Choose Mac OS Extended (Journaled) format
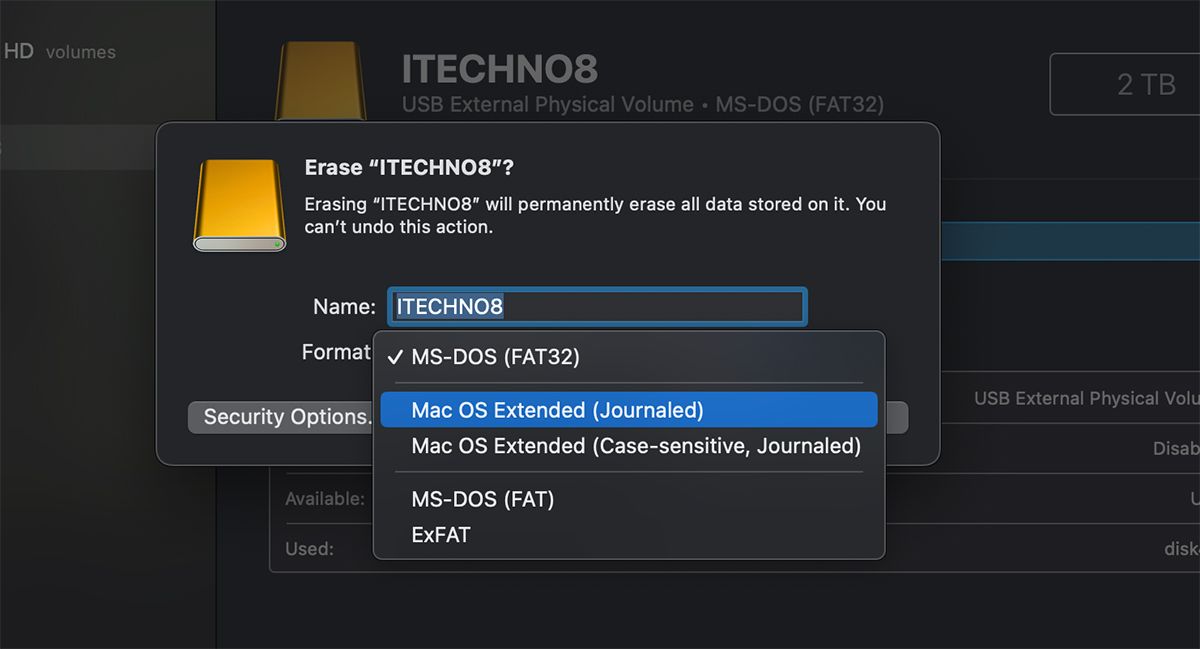The height and width of the screenshot is (649, 1200). click(629, 410)
